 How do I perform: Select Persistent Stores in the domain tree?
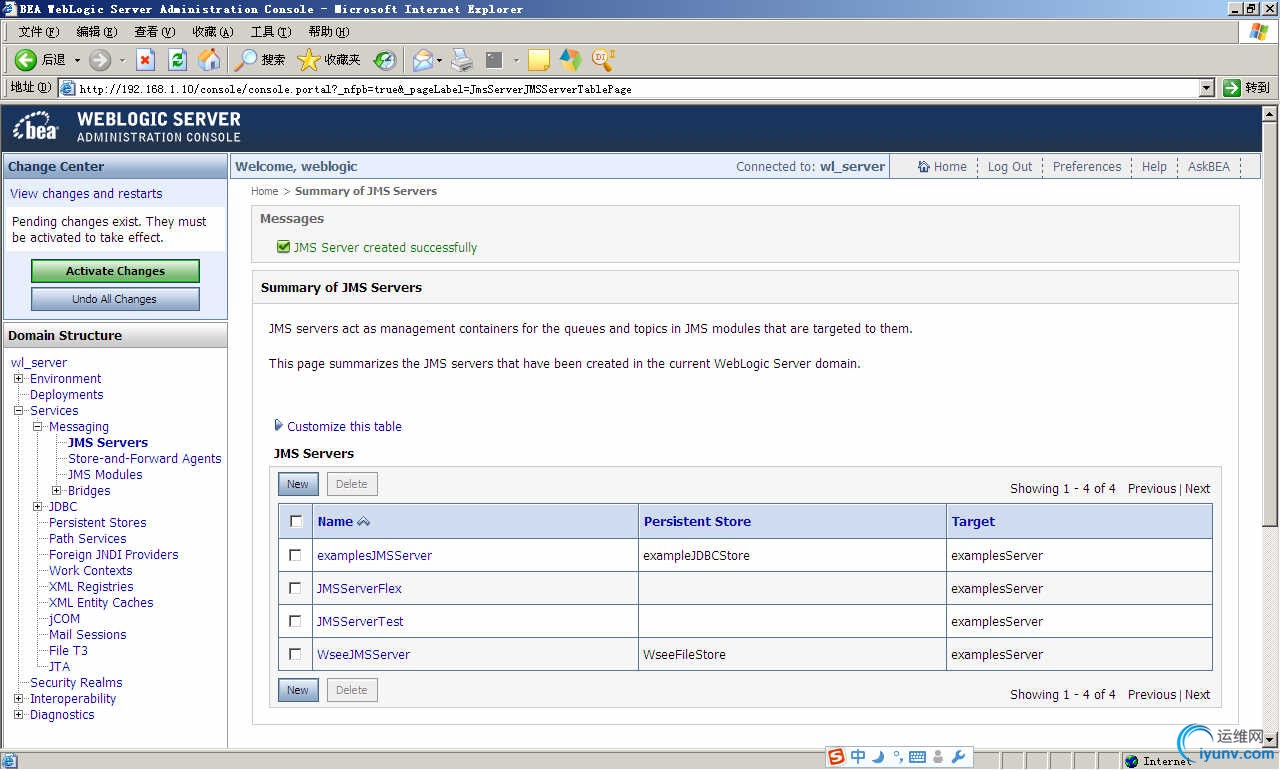[x=98, y=523]
